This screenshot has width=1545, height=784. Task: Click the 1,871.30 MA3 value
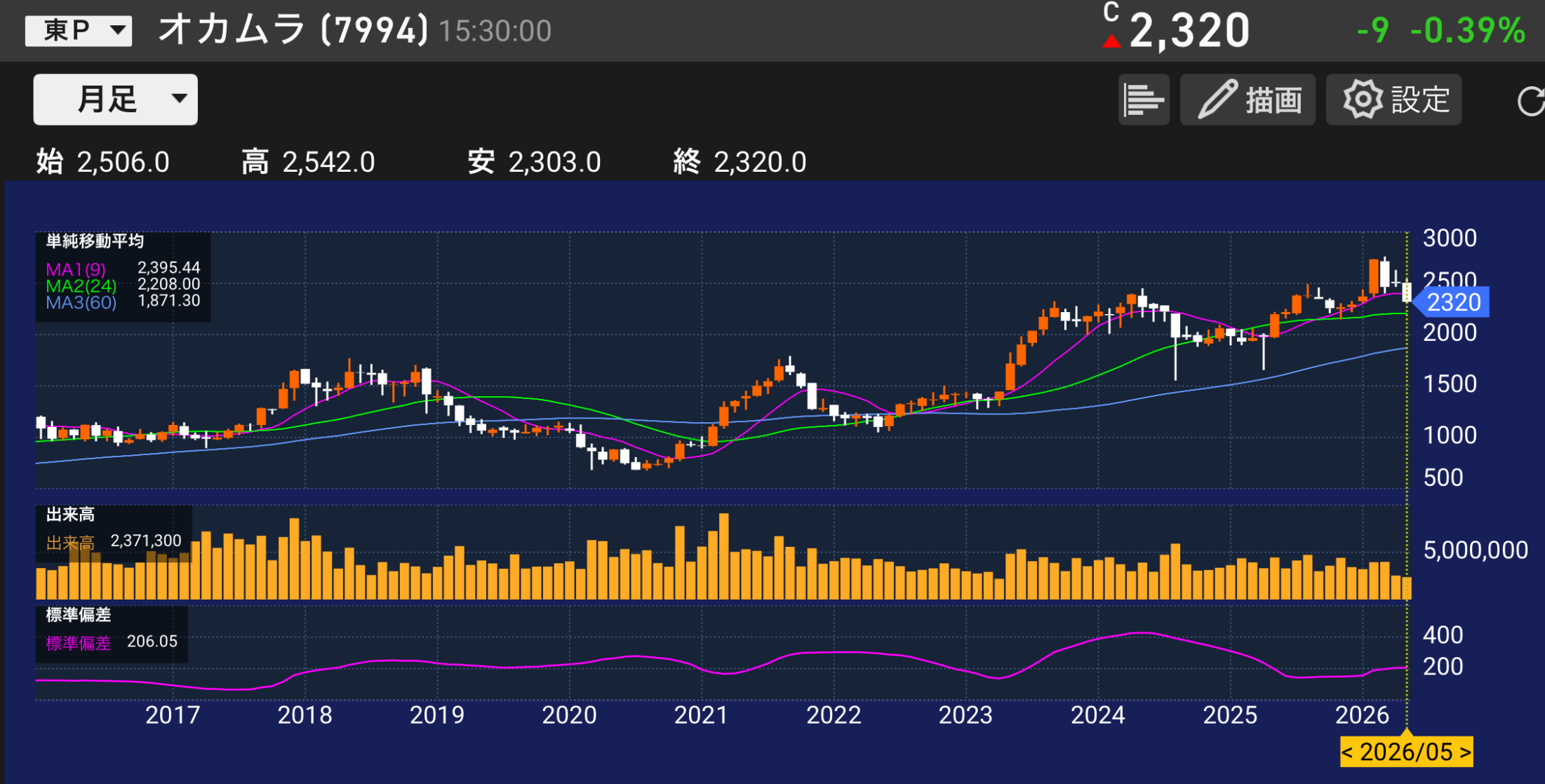click(168, 301)
